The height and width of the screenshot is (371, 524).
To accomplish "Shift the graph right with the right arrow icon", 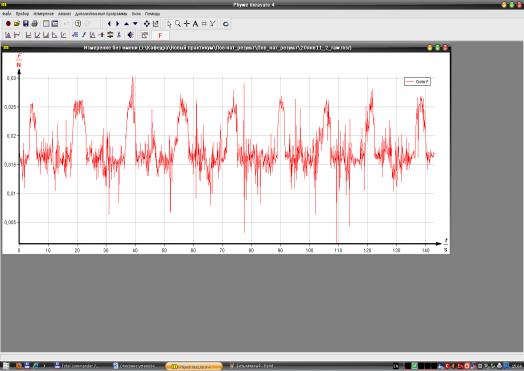I will [118, 24].
